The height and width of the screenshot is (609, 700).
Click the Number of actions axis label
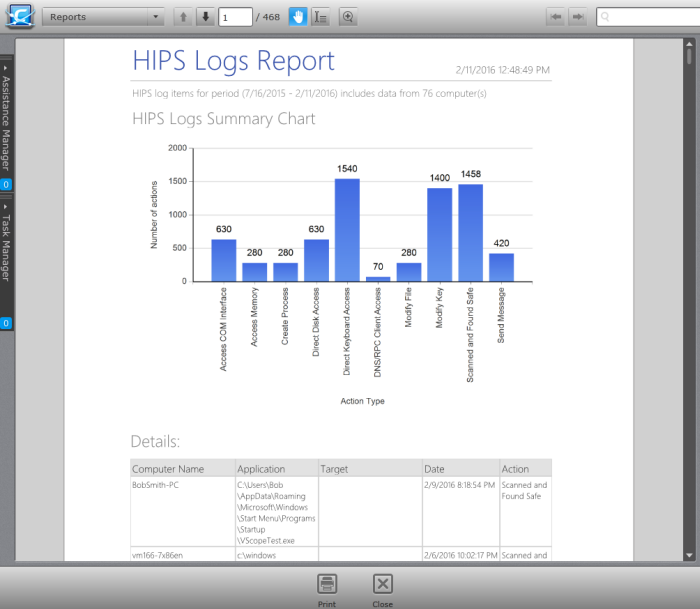coord(154,215)
